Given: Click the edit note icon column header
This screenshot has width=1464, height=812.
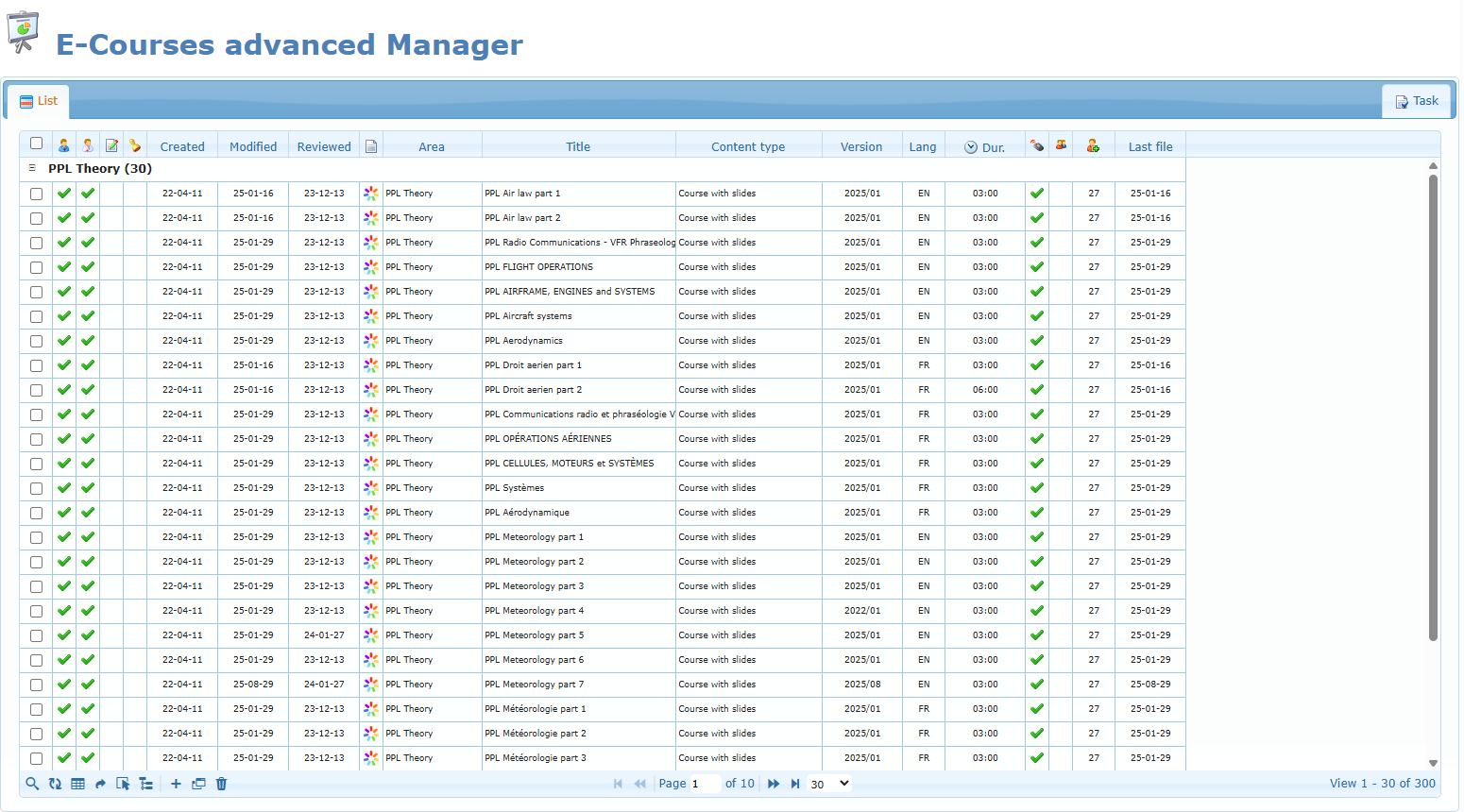Looking at the screenshot, I should [x=111, y=145].
